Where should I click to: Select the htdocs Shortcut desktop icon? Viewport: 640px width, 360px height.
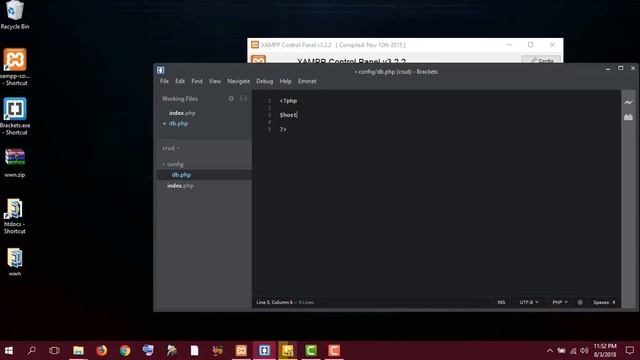point(15,216)
